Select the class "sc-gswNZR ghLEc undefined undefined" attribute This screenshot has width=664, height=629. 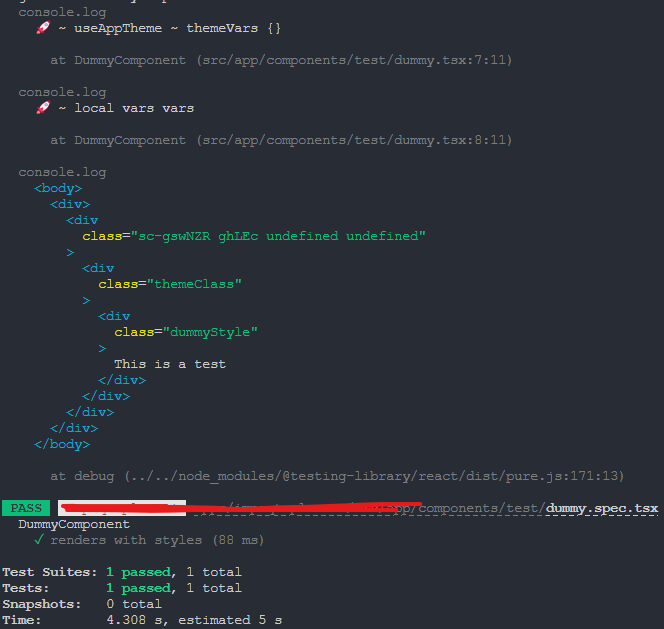click(x=254, y=236)
